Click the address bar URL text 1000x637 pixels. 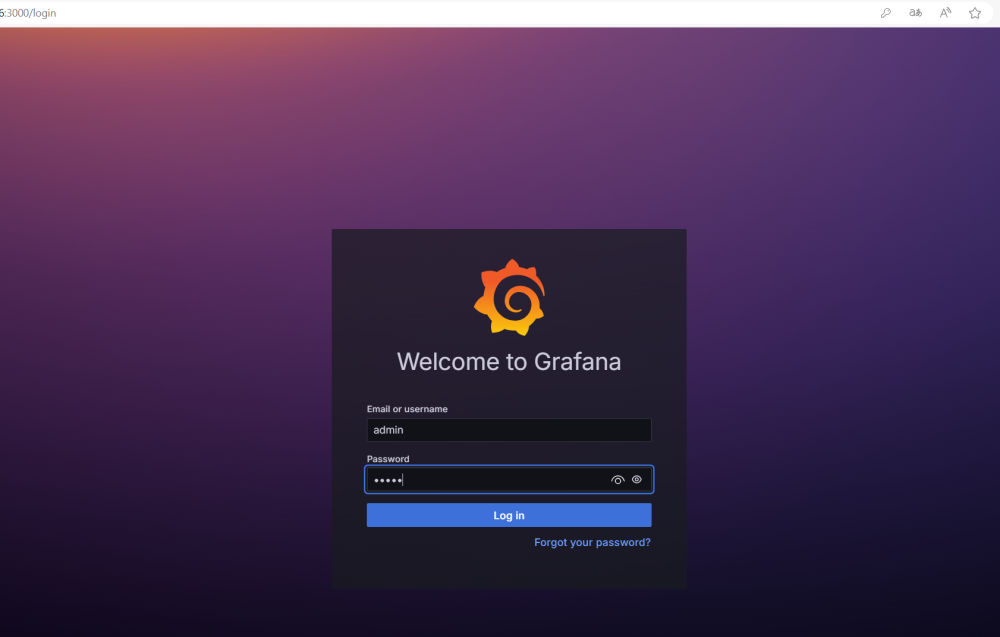28,13
